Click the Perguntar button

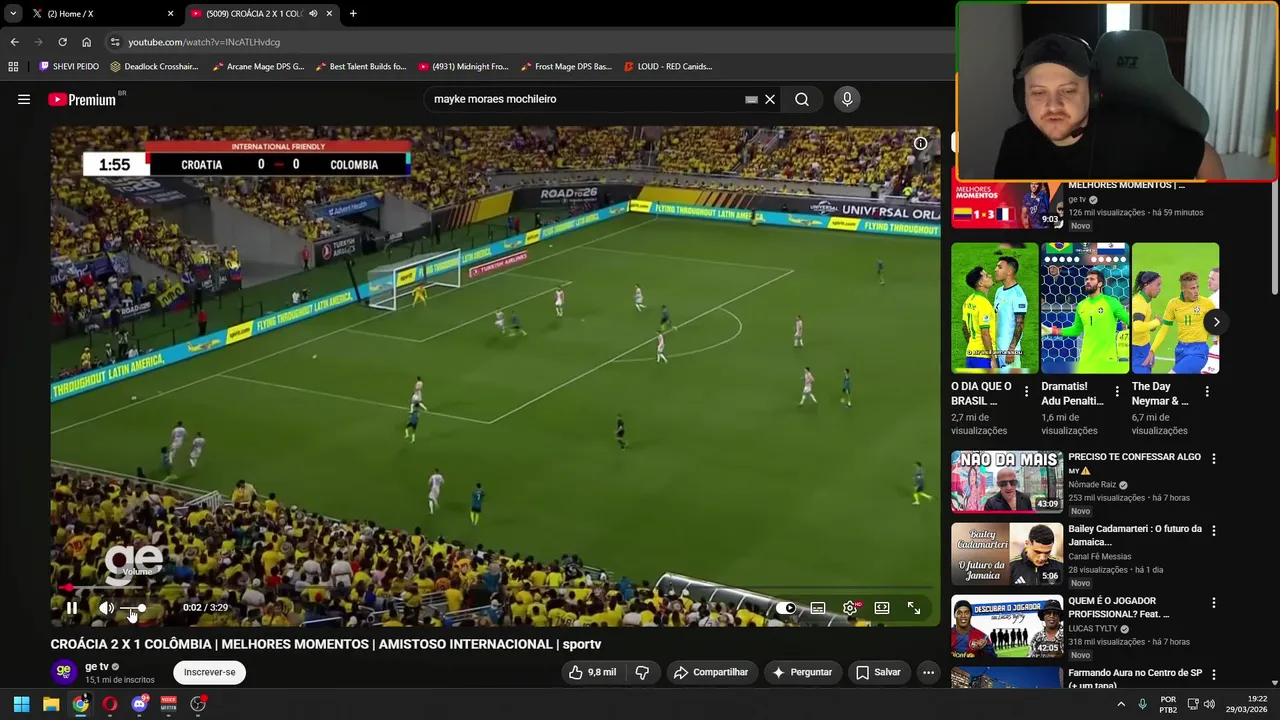pos(801,672)
